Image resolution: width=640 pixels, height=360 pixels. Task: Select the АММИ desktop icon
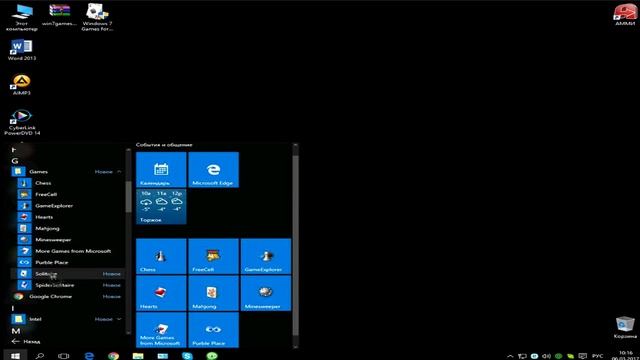pos(625,16)
